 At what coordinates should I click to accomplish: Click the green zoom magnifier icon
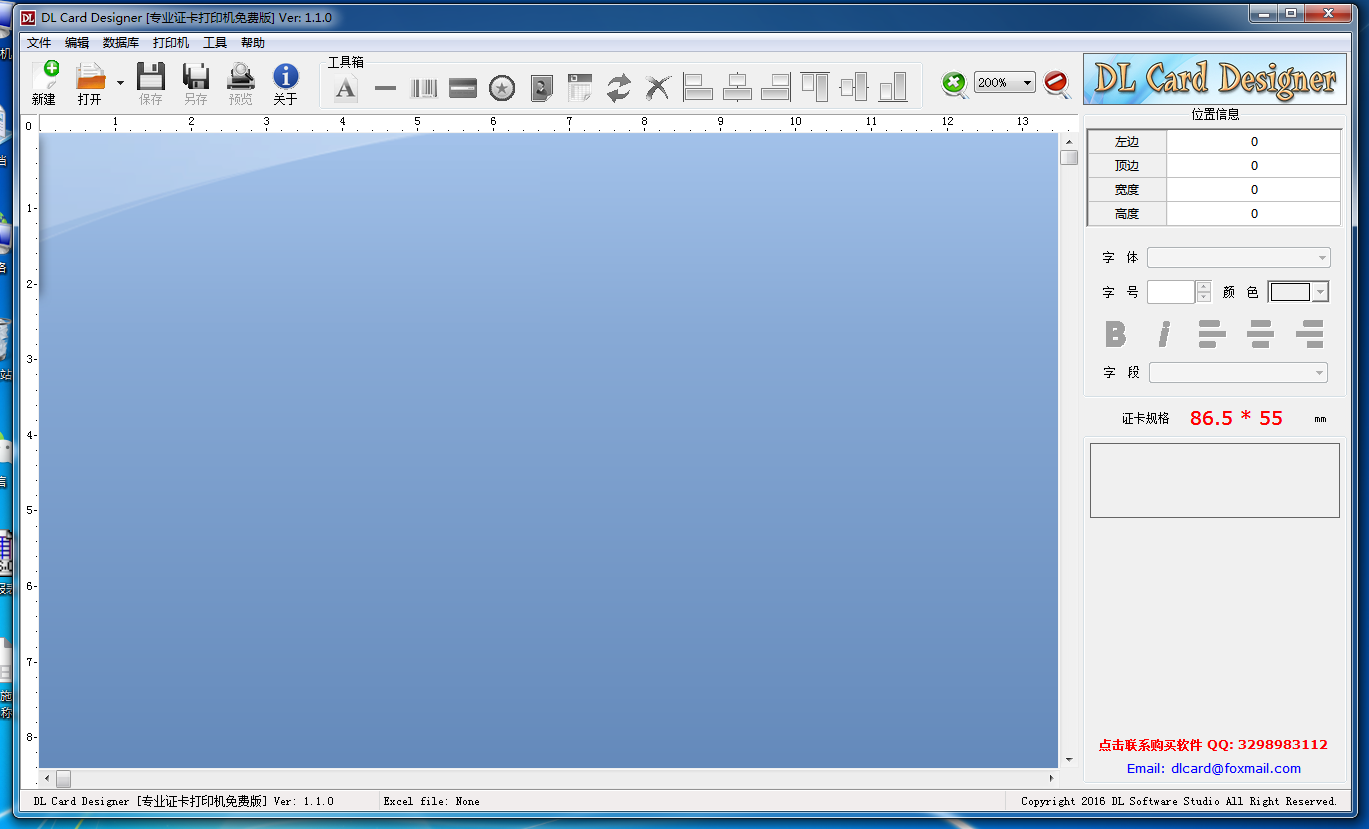click(954, 84)
